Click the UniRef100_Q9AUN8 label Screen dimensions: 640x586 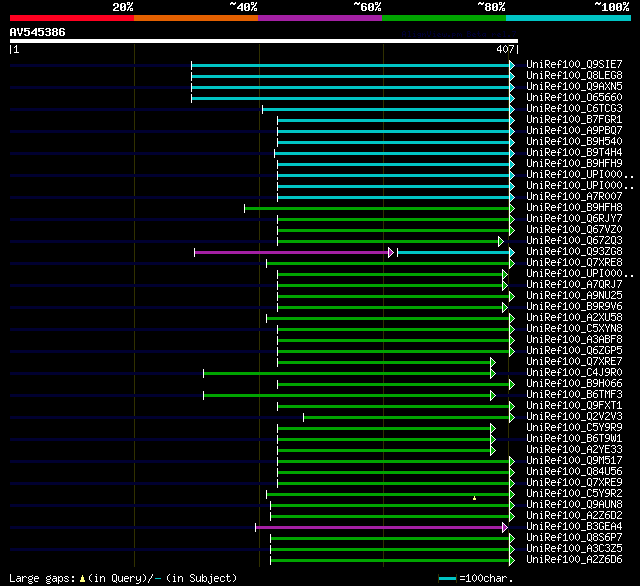[x=574, y=505]
